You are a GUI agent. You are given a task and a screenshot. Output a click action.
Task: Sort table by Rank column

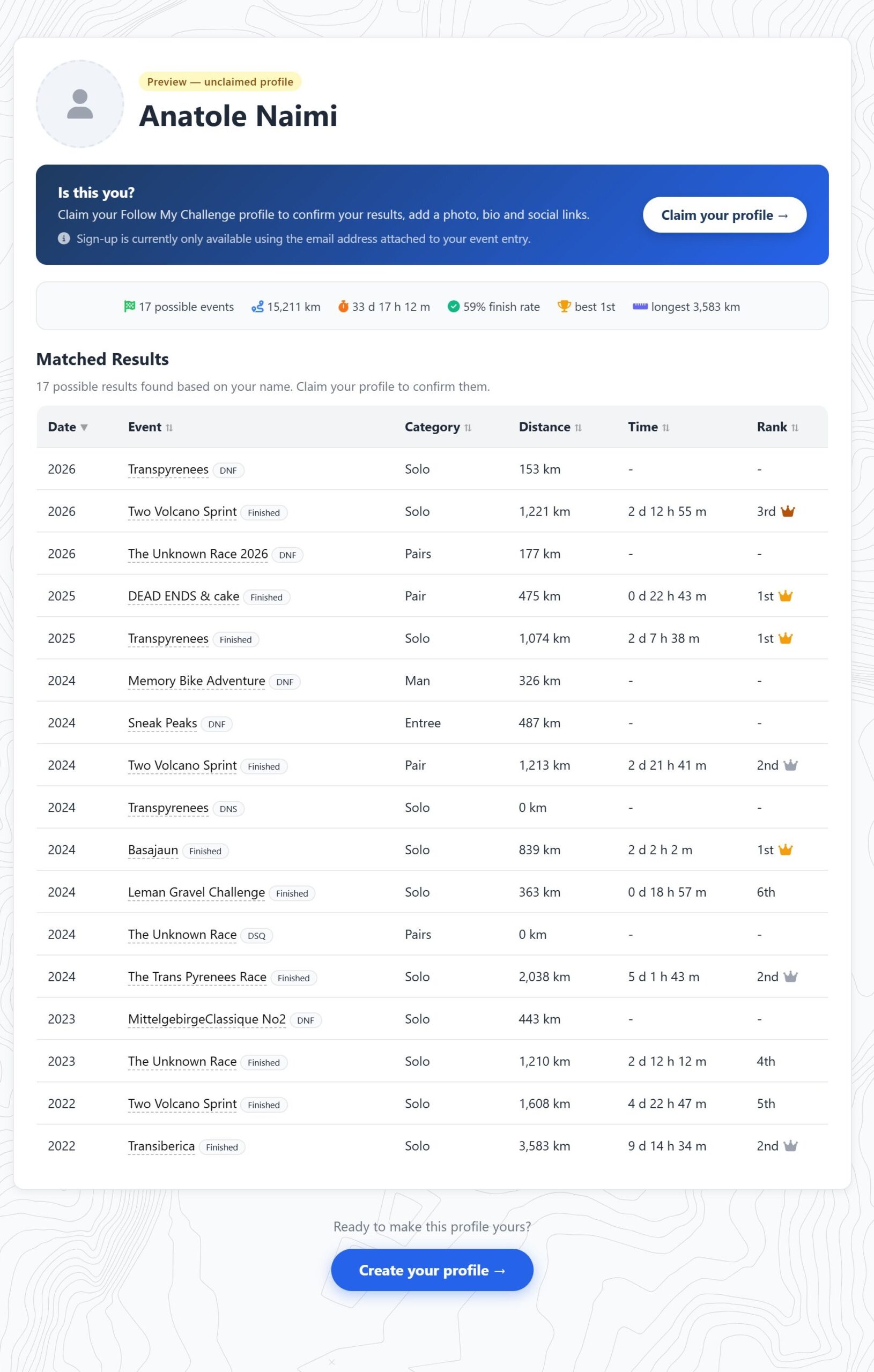pos(777,427)
